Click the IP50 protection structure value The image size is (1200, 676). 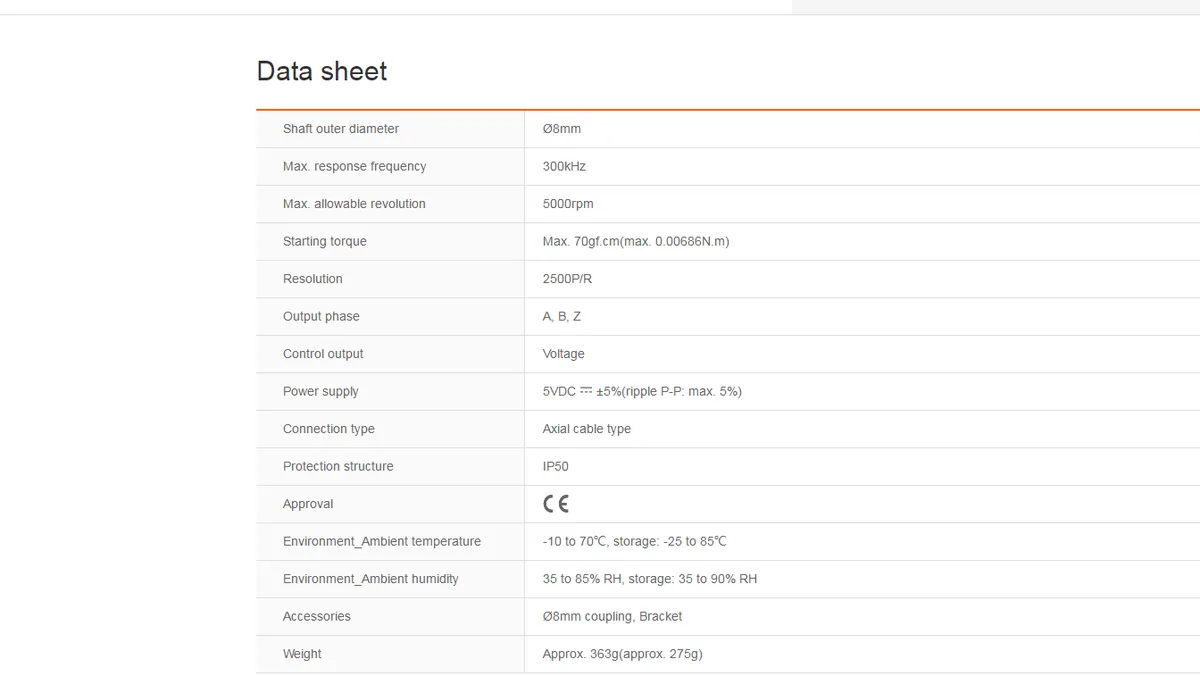tap(556, 466)
